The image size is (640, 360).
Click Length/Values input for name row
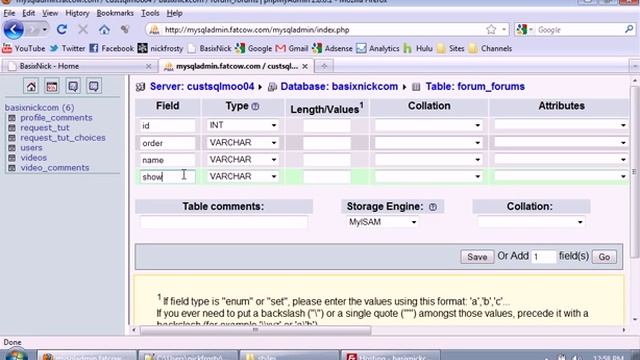(x=327, y=160)
